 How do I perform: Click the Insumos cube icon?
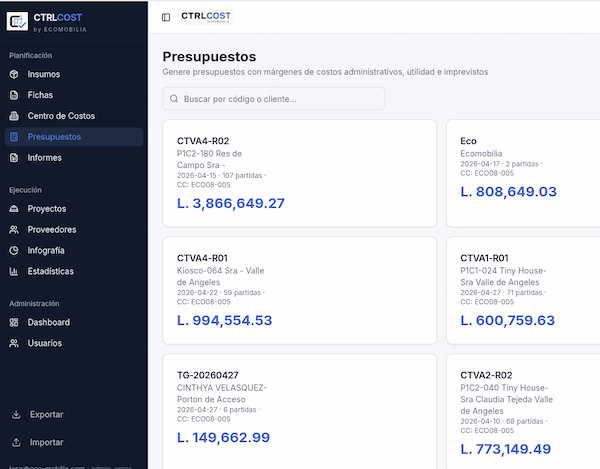(x=14, y=74)
